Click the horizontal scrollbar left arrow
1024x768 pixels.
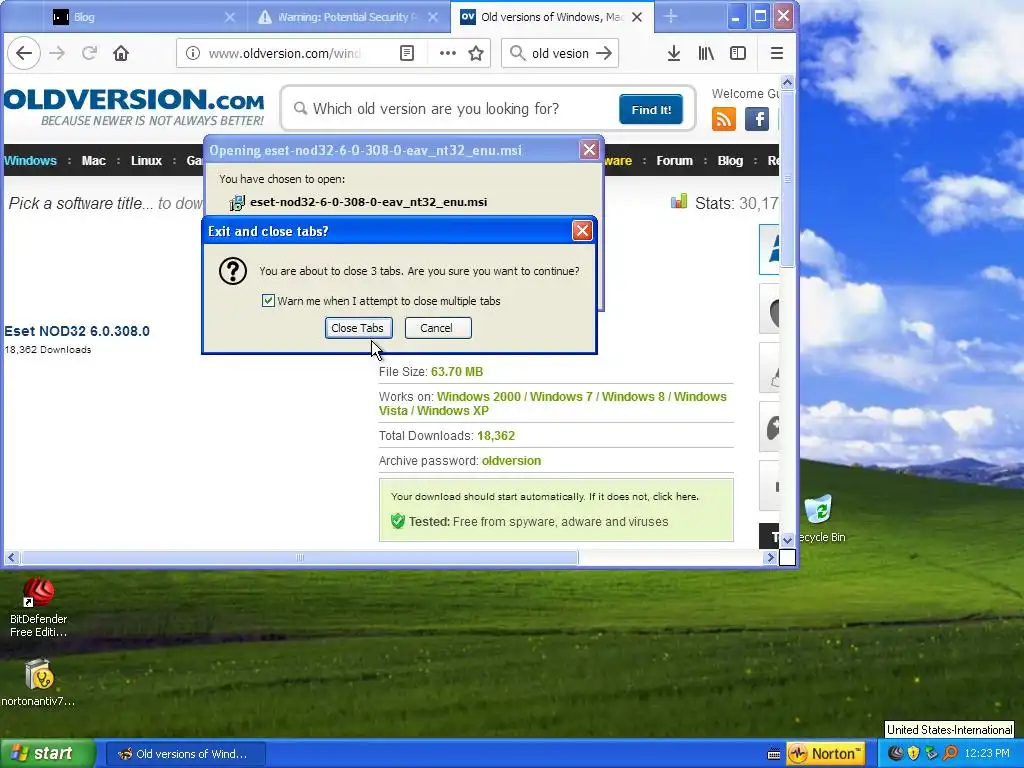tap(11, 558)
